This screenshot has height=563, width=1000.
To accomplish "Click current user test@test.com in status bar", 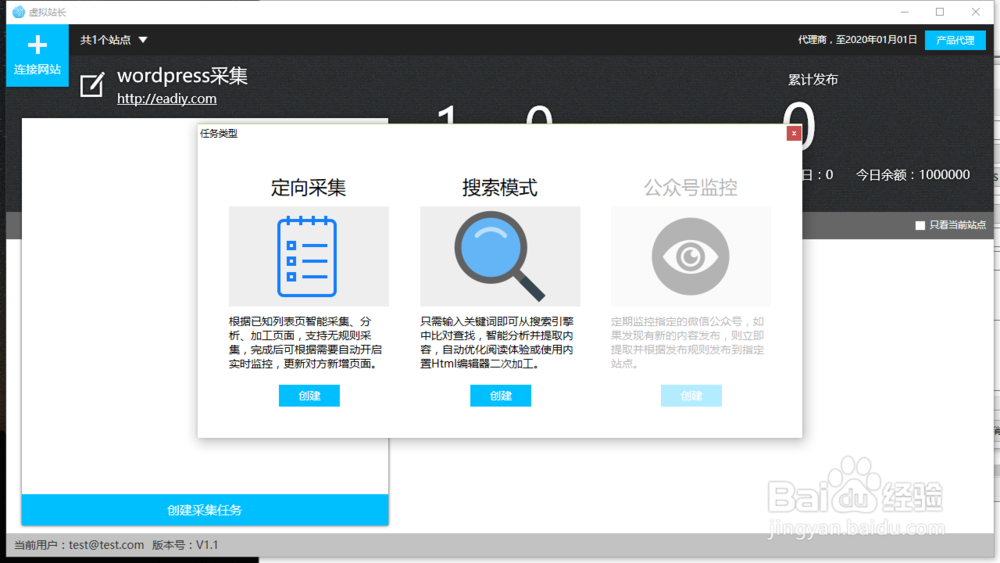I will 79,545.
